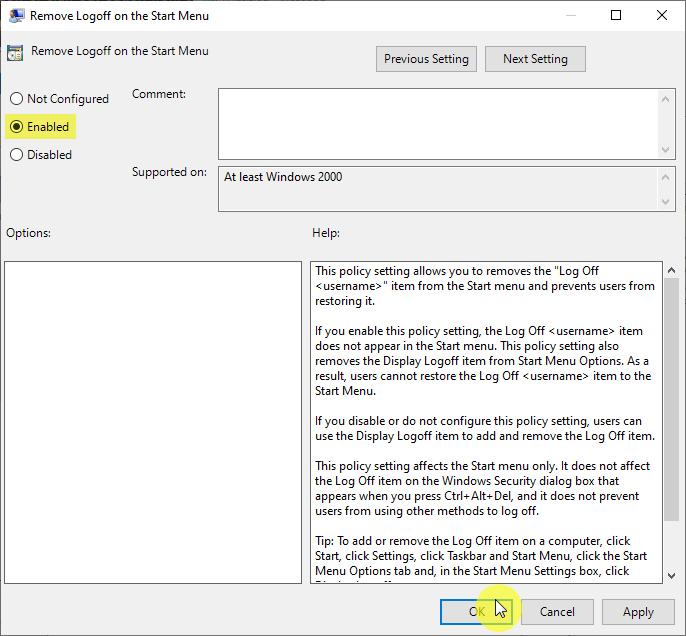This screenshot has height=636, width=686.
Task: Maximize the policy setting window
Action: (x=616, y=16)
